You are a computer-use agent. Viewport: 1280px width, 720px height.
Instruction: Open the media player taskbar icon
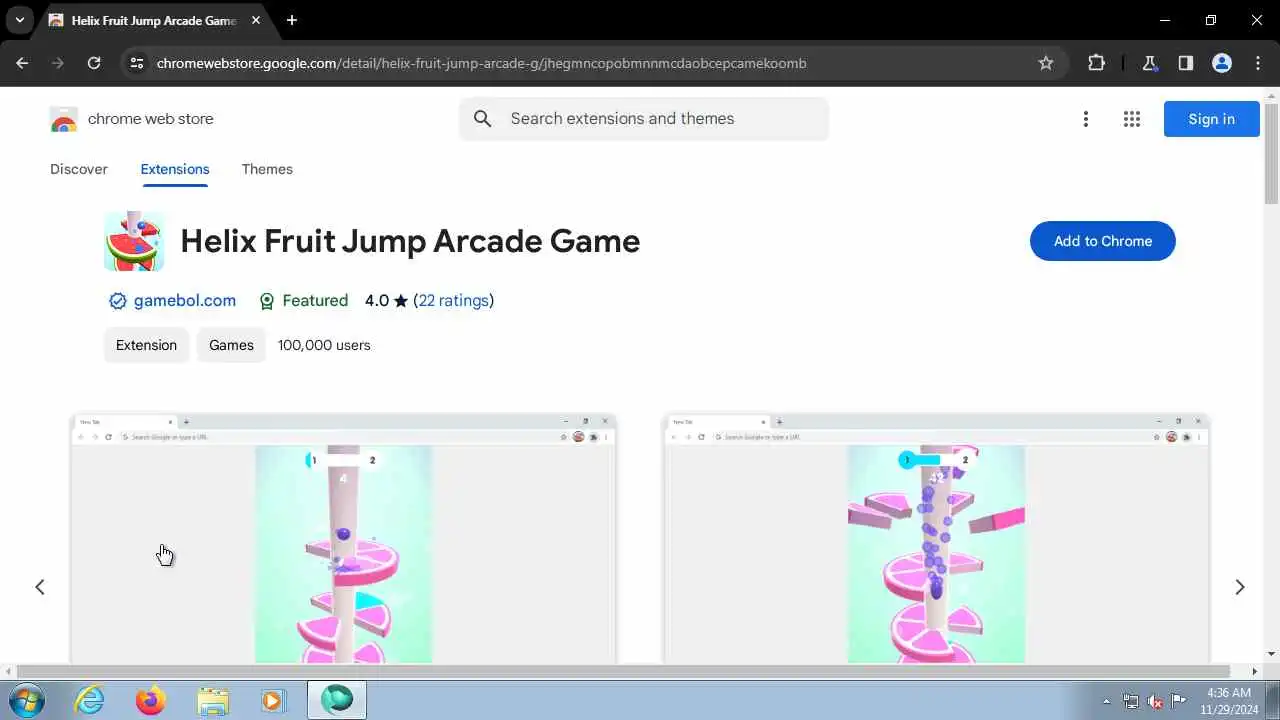[273, 700]
